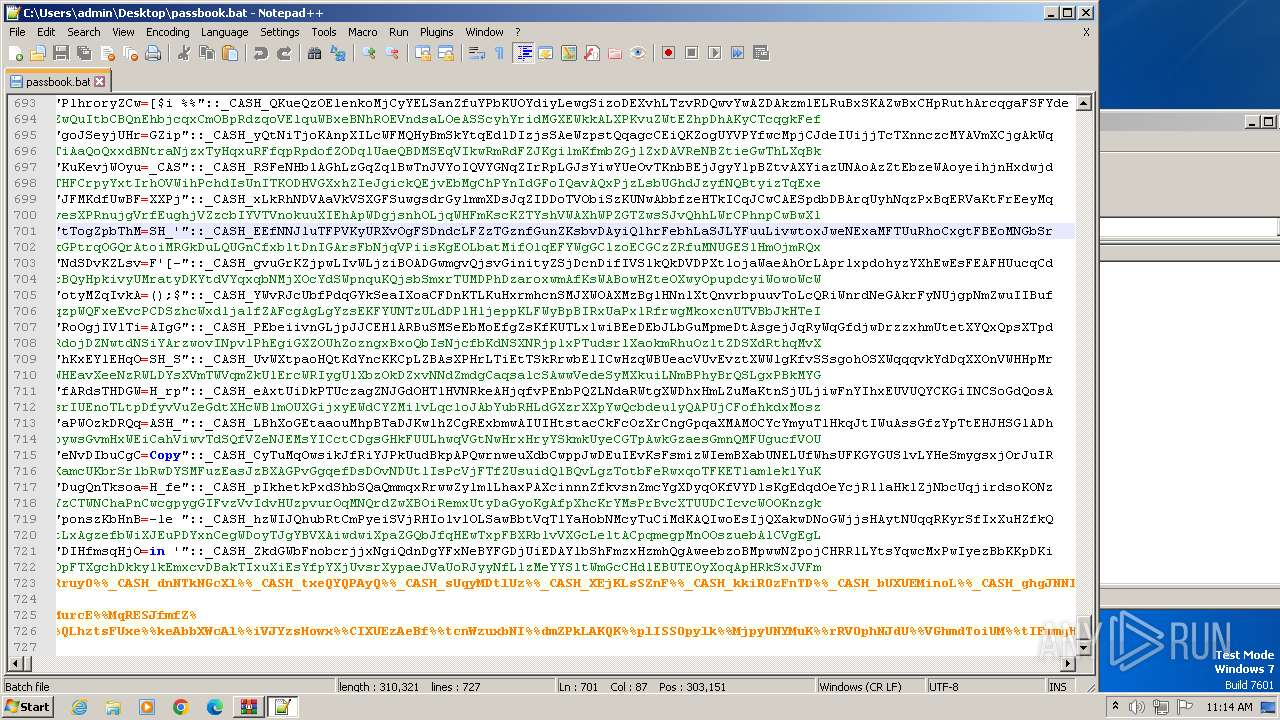The width and height of the screenshot is (1280, 720).
Task: Open Function List toolbar icon
Action: (x=592, y=53)
